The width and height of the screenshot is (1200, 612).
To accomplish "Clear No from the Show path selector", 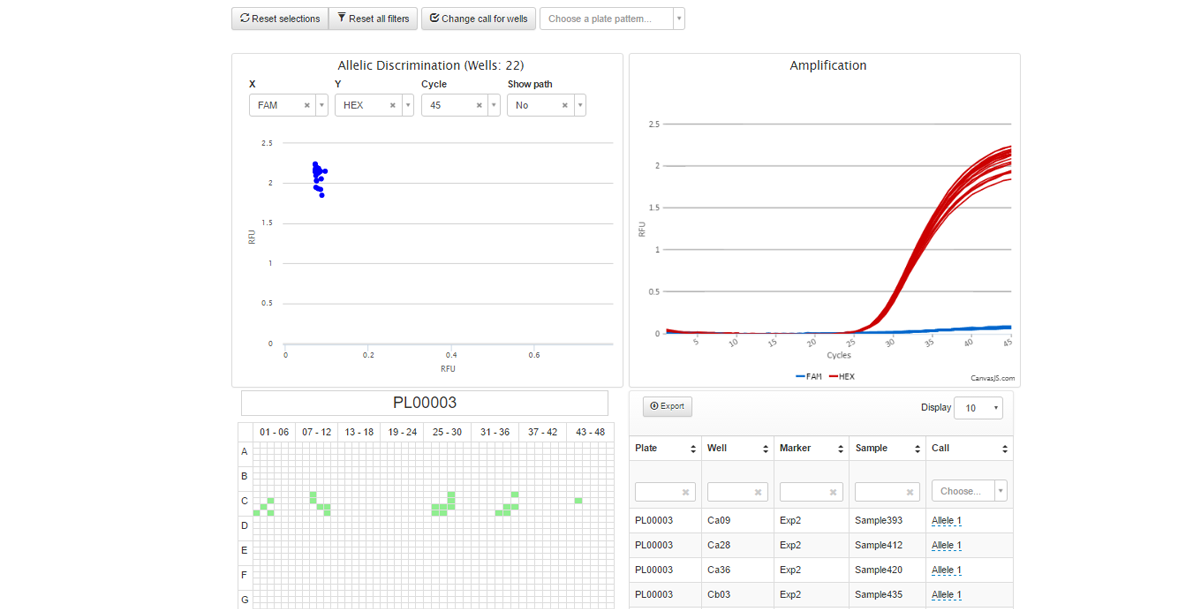I will click(564, 104).
